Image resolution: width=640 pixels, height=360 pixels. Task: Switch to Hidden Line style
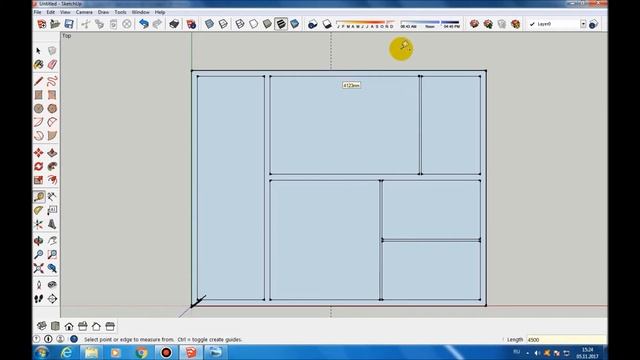click(x=253, y=24)
